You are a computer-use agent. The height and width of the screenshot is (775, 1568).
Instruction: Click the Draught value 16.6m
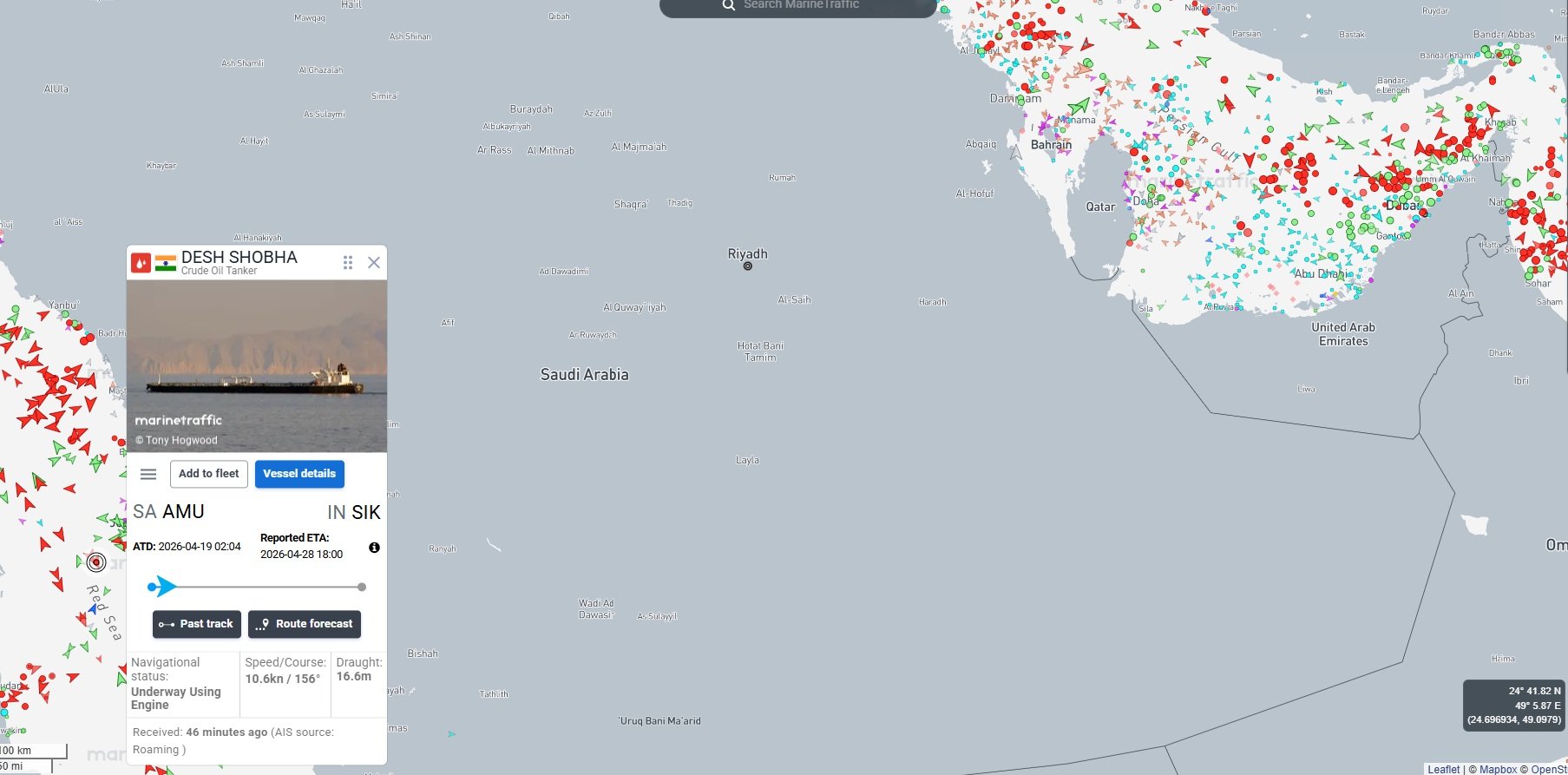pos(354,676)
